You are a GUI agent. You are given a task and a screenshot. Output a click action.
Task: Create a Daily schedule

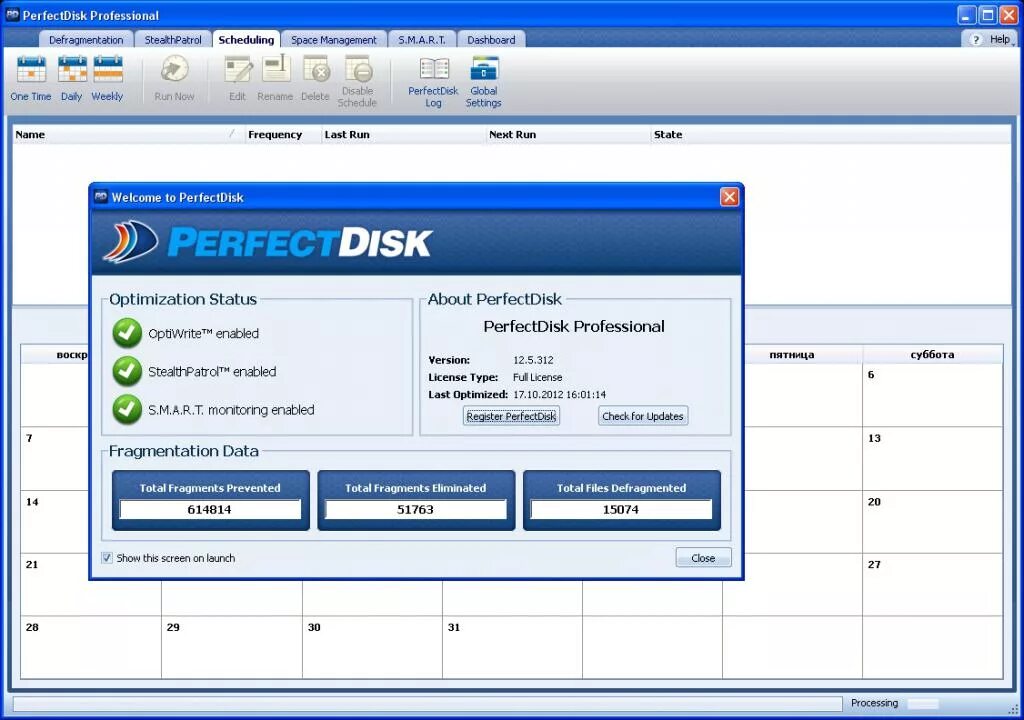72,78
